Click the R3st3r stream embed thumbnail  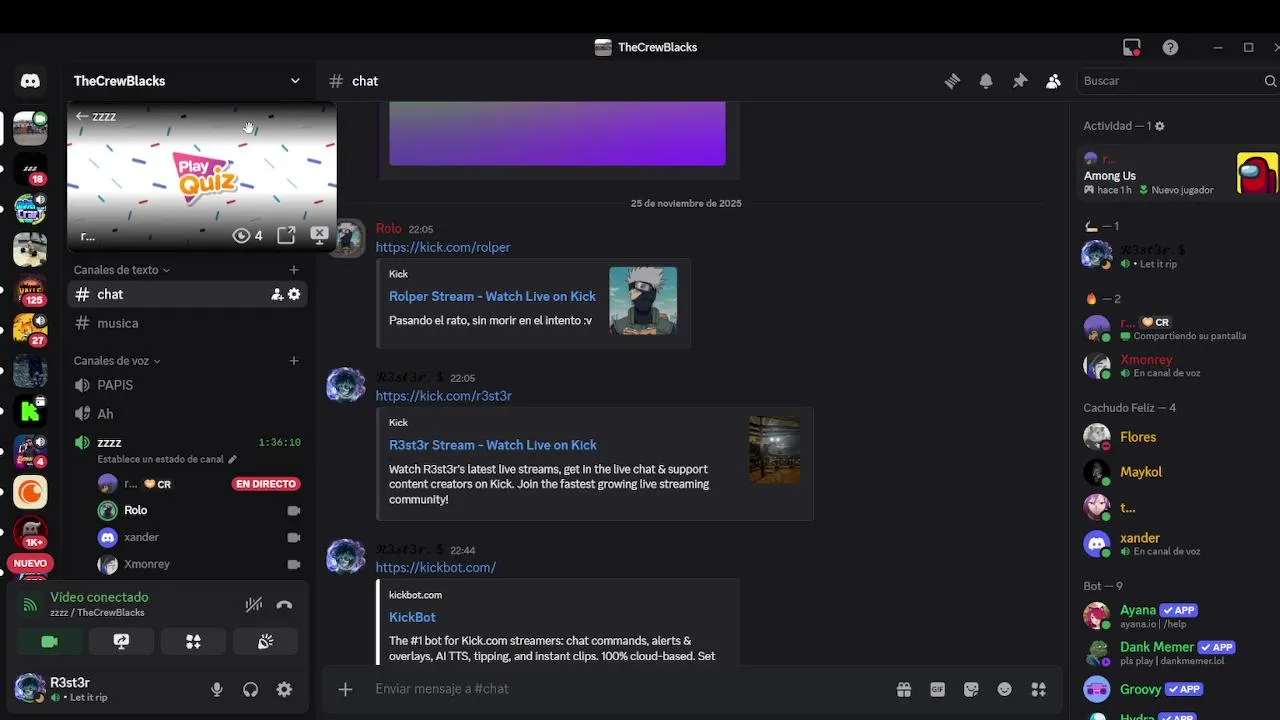(775, 450)
